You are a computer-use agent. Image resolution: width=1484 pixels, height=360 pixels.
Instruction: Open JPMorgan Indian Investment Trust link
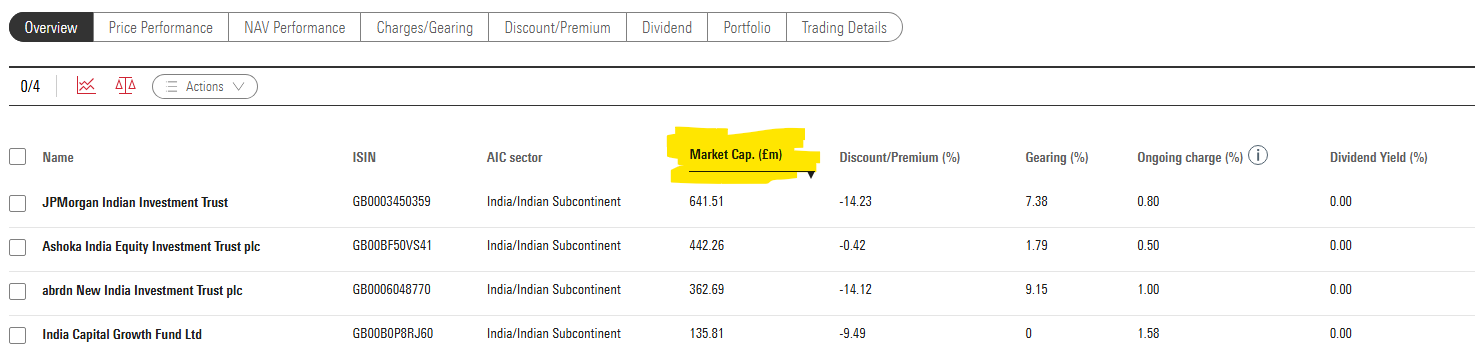(x=135, y=202)
